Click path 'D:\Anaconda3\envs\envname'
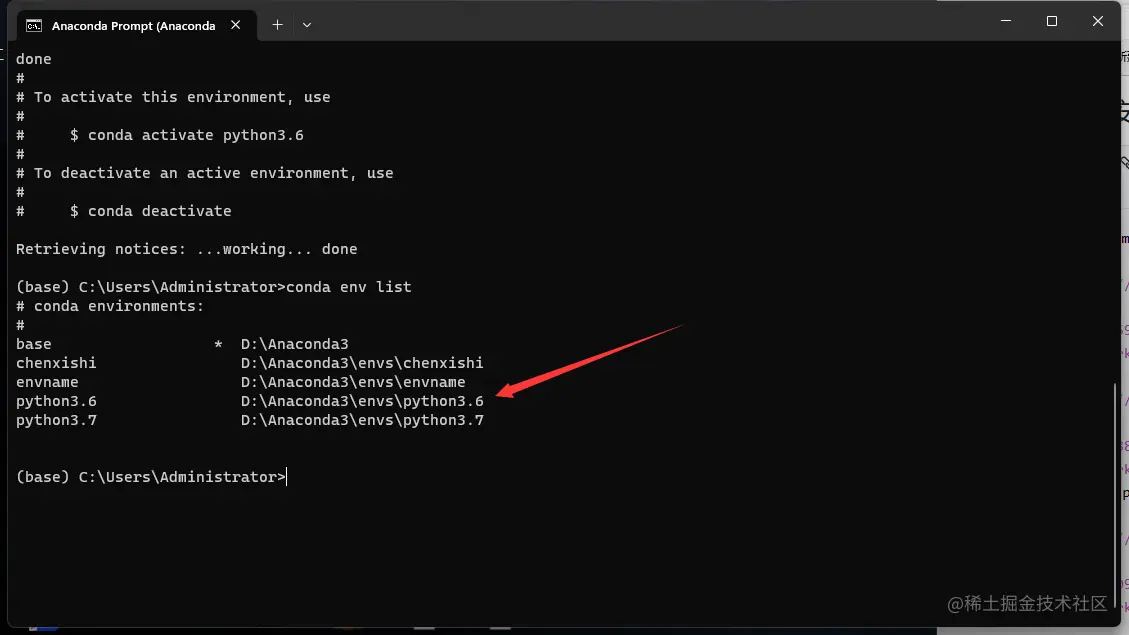 [x=353, y=382]
